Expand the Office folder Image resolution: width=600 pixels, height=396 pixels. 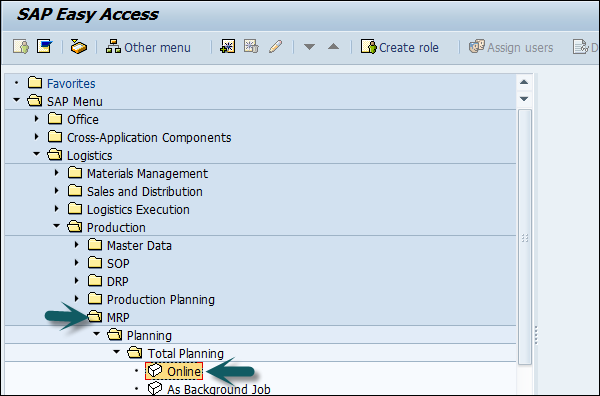pyautogui.click(x=37, y=119)
